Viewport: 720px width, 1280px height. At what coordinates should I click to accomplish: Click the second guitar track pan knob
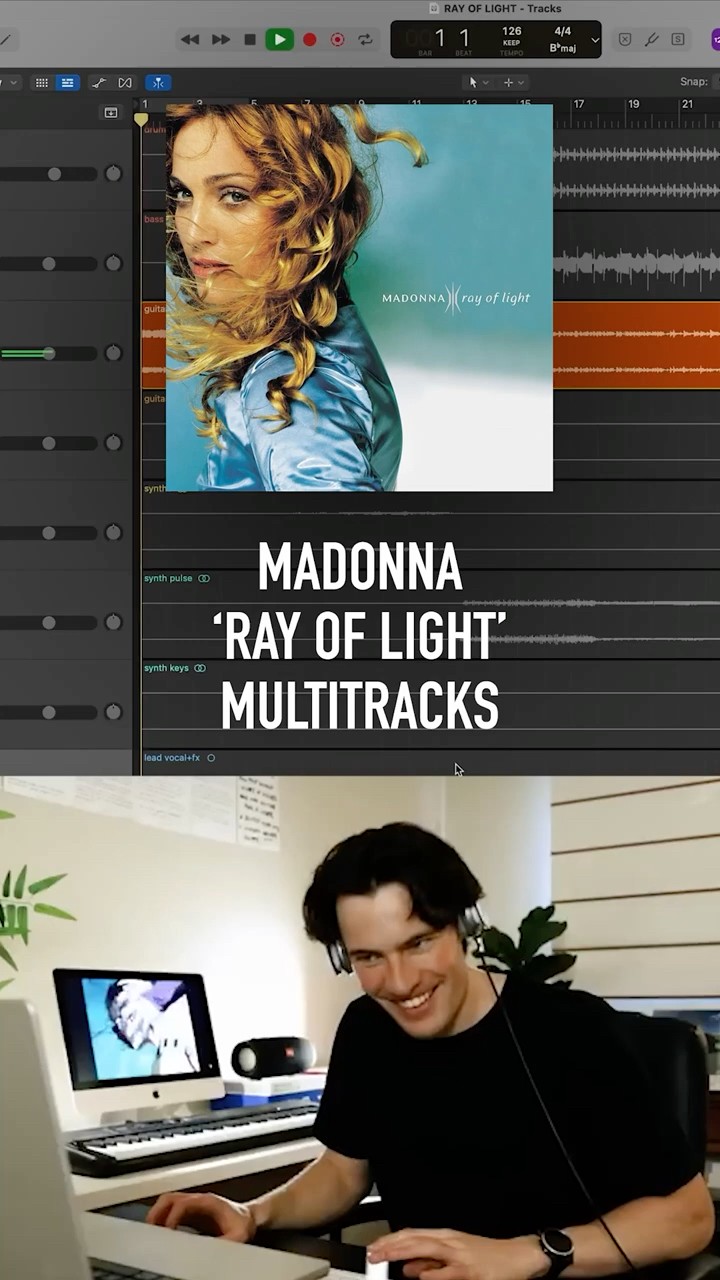pyautogui.click(x=113, y=443)
